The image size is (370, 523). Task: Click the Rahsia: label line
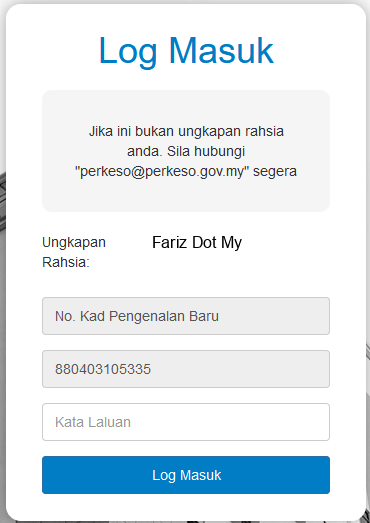(66, 263)
